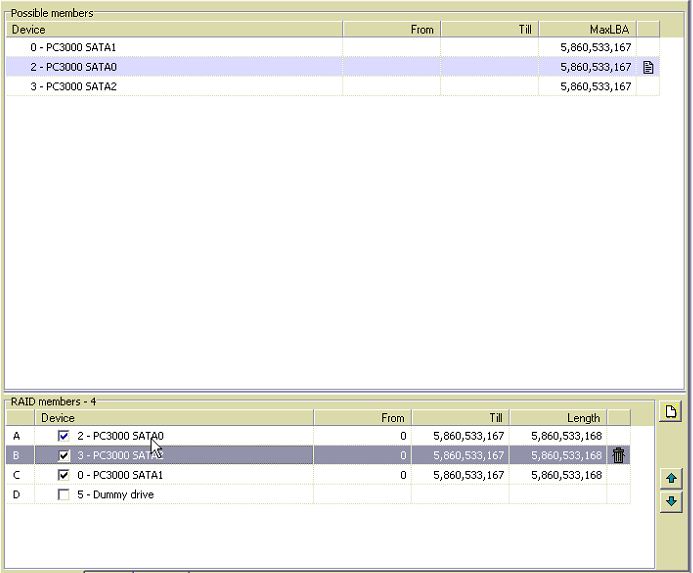The width and height of the screenshot is (693, 573).
Task: Click the document icon in the SATA0 possible members row
Action: pyautogui.click(x=648, y=67)
